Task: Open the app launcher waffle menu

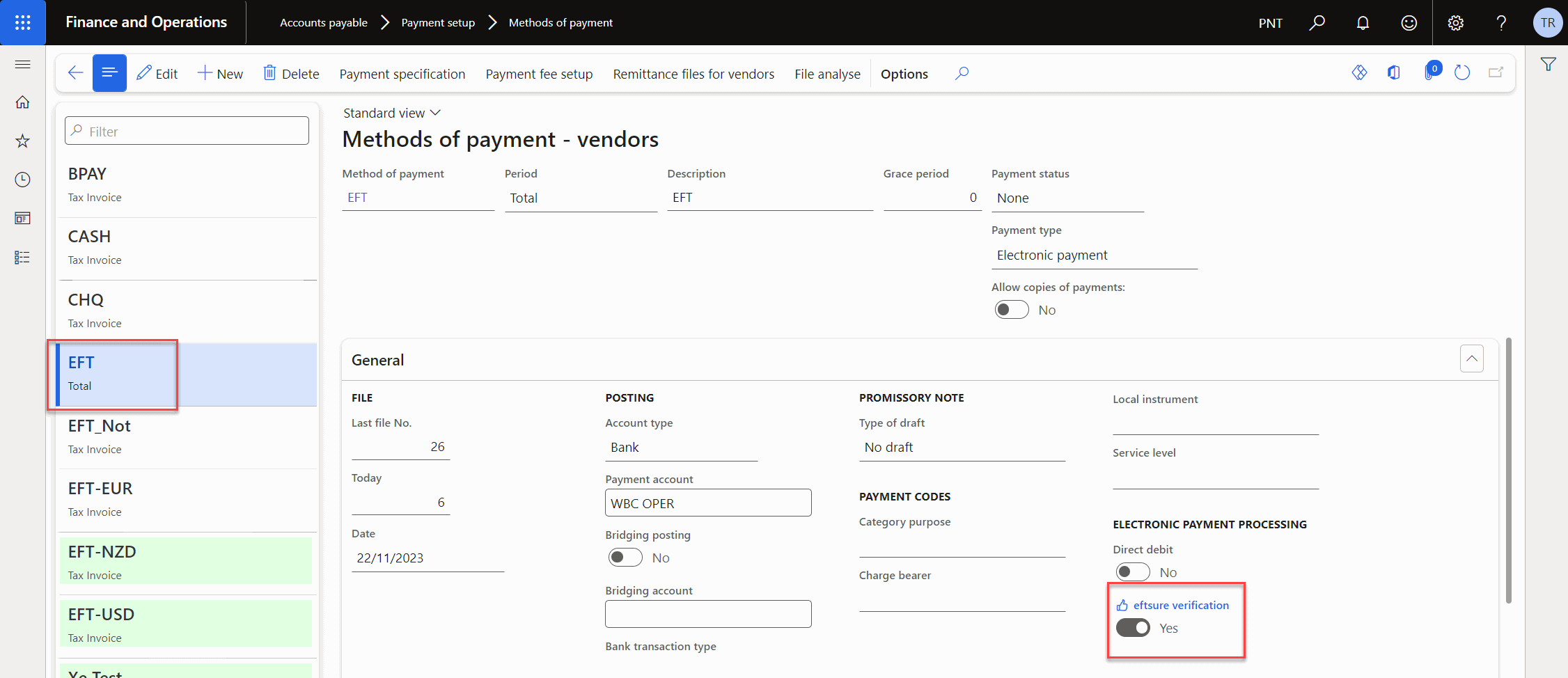Action: (x=23, y=22)
